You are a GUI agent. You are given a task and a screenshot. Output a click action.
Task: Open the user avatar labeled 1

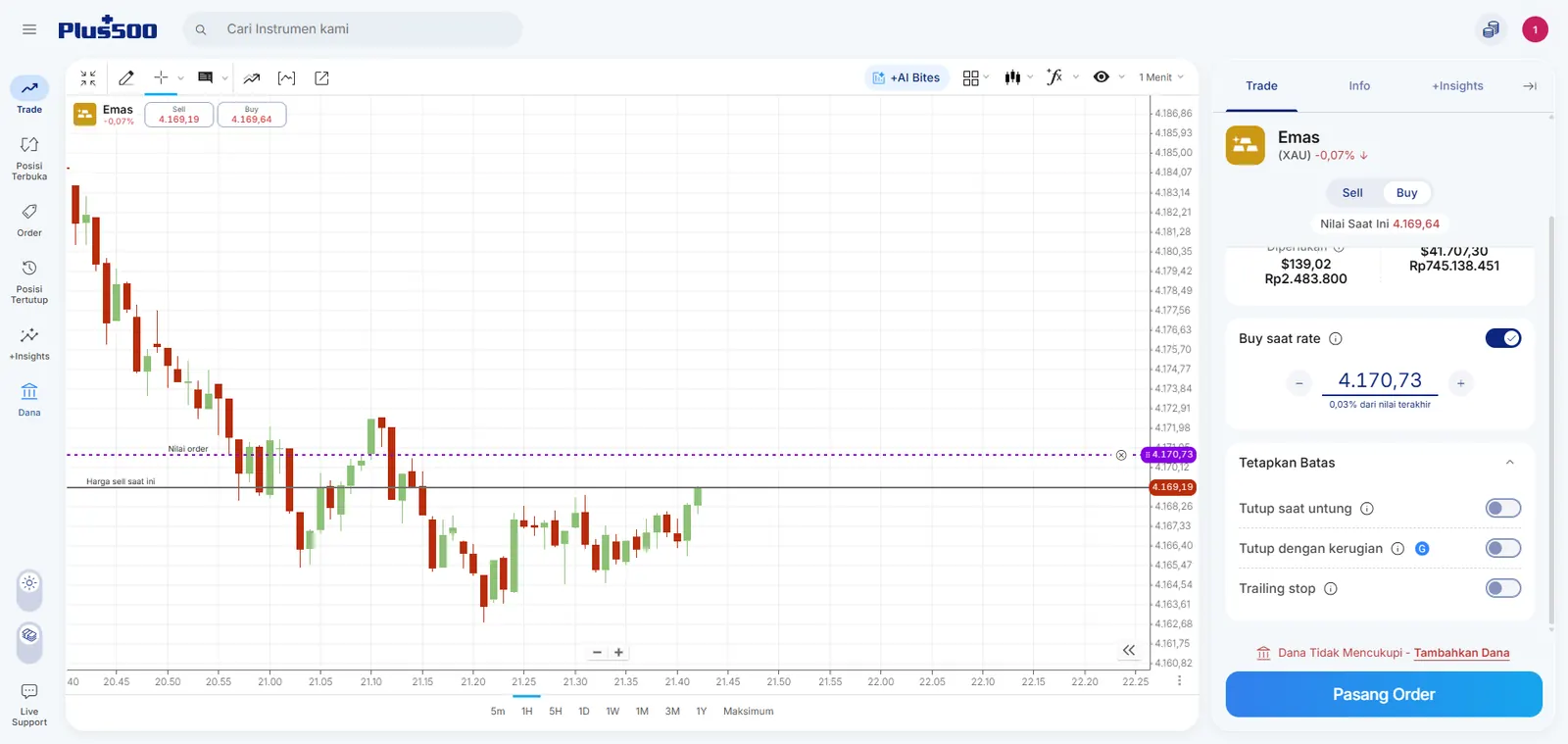[1535, 29]
